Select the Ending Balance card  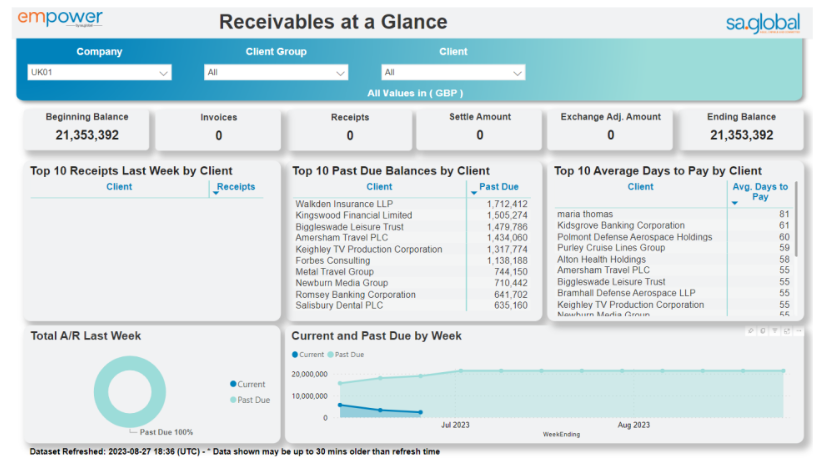[x=741, y=129]
